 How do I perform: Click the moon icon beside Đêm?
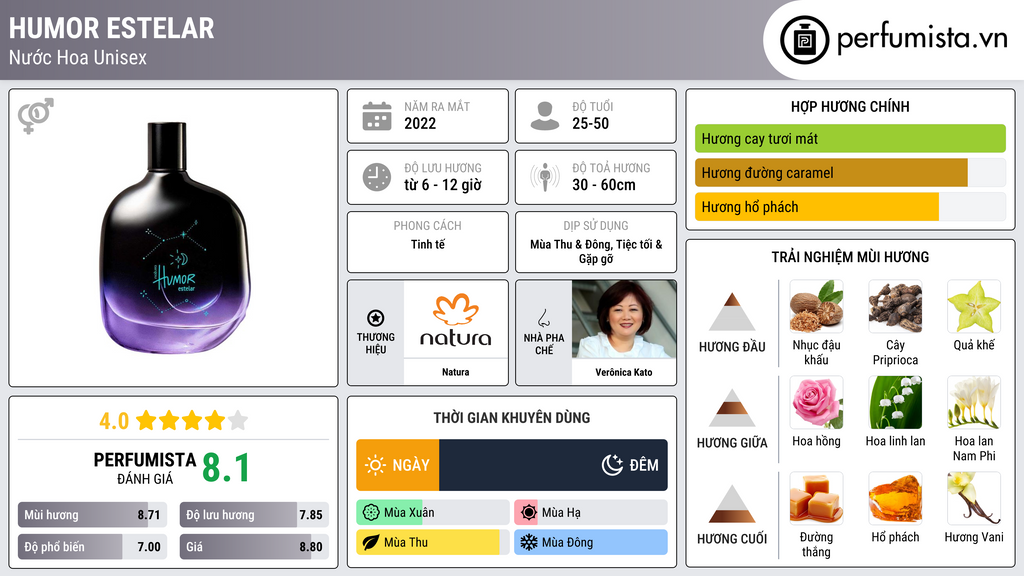click(x=612, y=465)
